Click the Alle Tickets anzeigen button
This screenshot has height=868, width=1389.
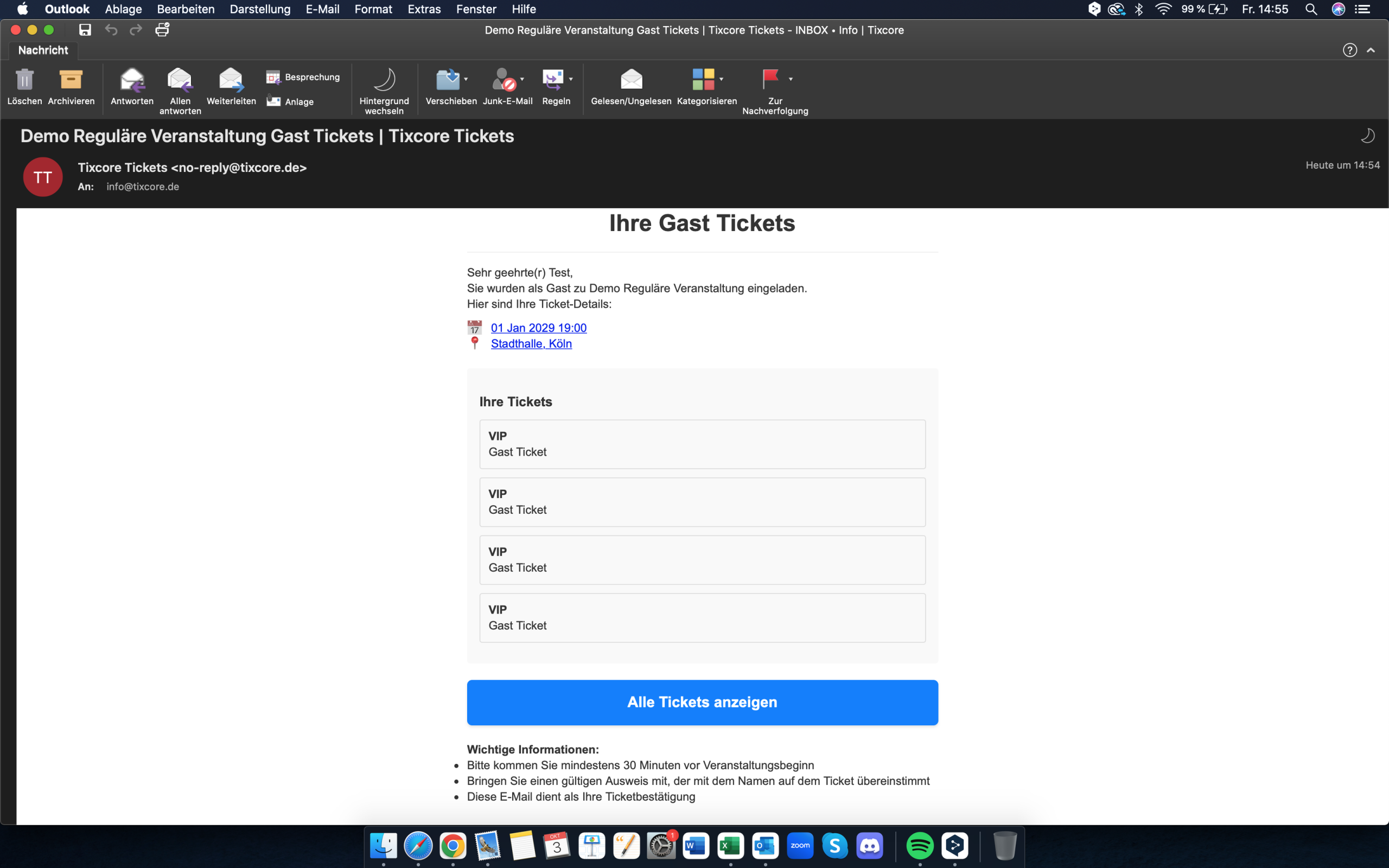click(x=702, y=702)
